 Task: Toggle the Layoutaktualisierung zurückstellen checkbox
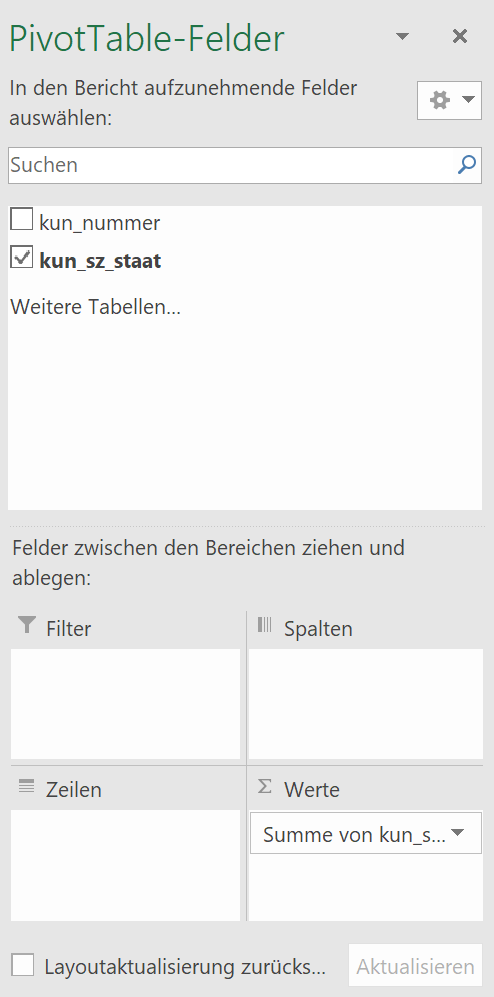coord(23,965)
